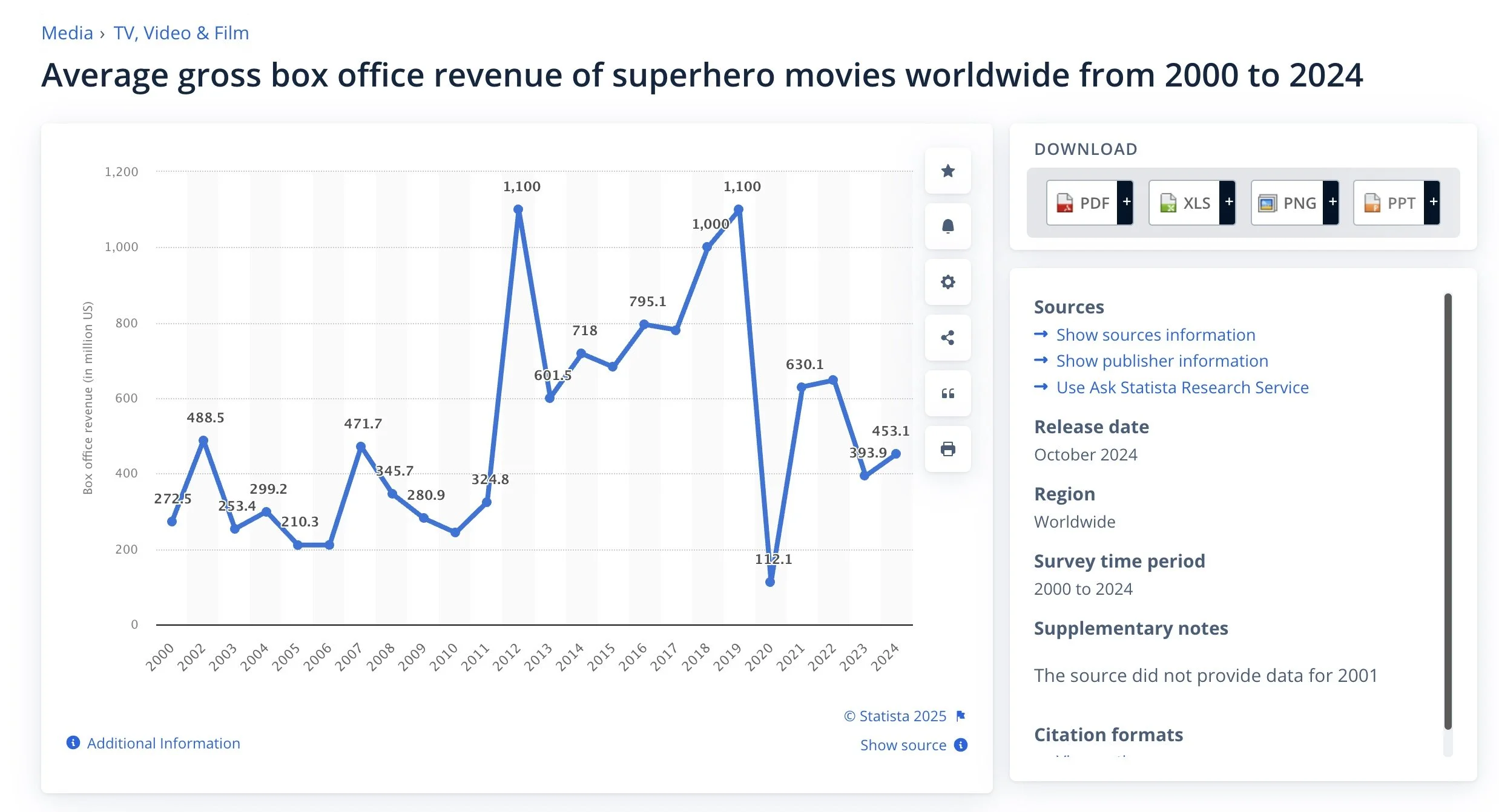Screen dimensions: 1499x812
Task: Show sources information link
Action: [1155, 335]
